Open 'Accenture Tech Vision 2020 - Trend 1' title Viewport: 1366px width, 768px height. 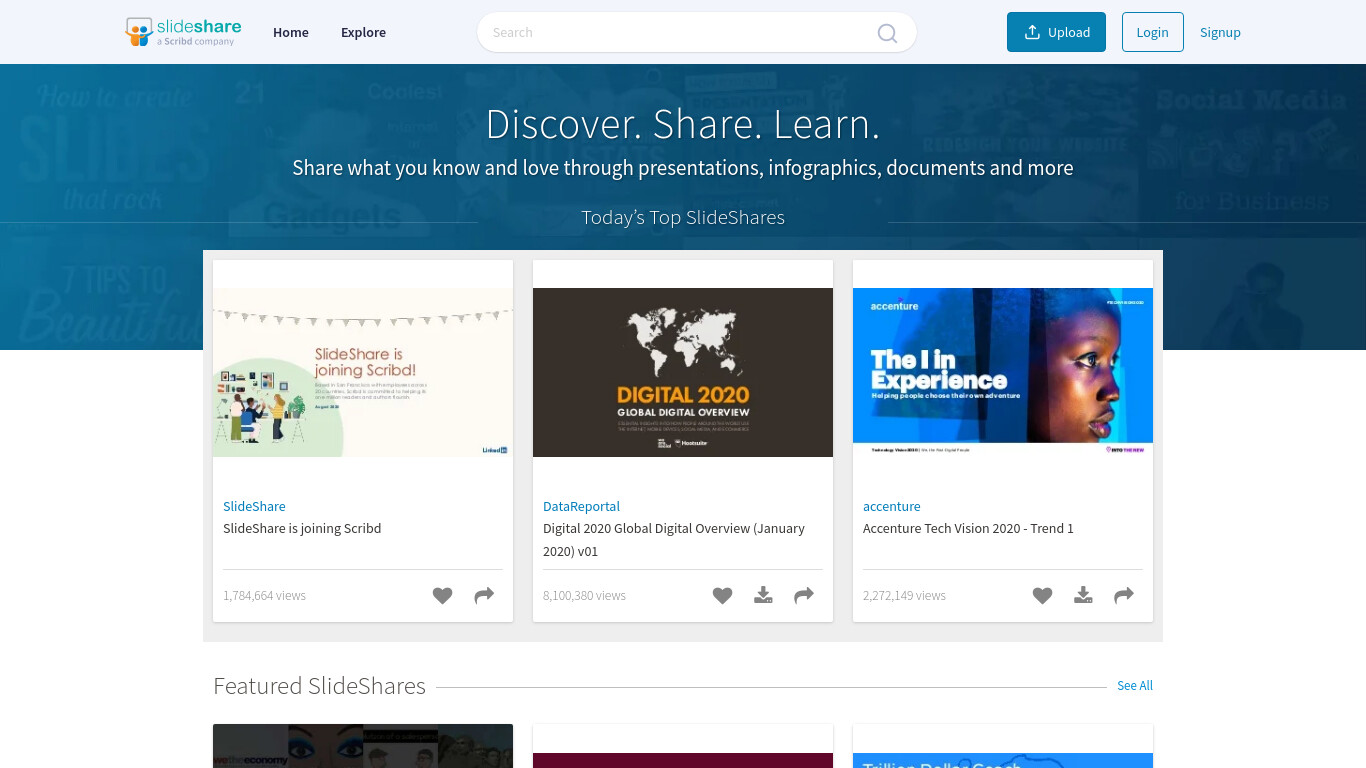pos(968,528)
